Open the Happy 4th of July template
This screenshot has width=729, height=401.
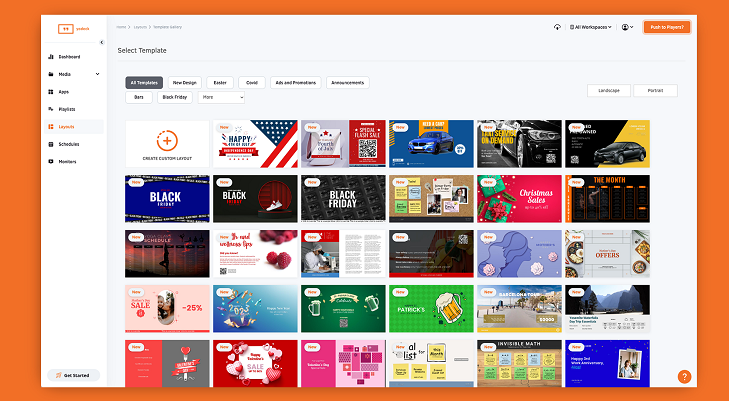(255, 144)
